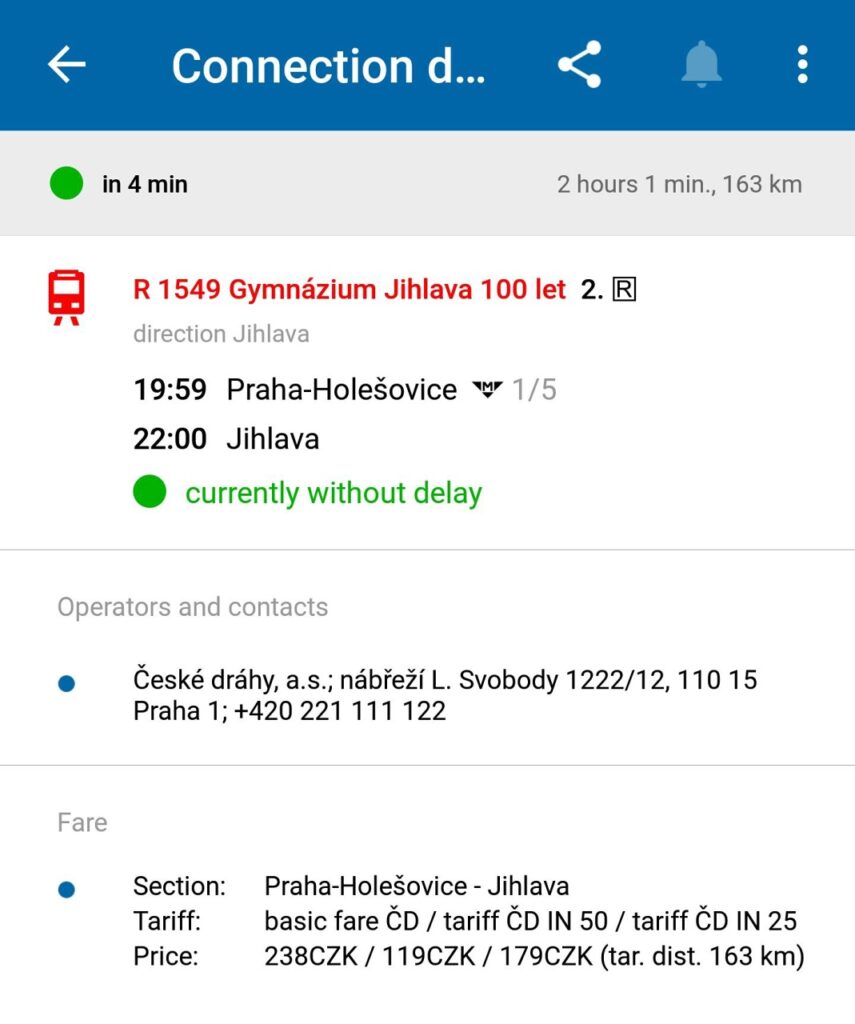Tap the reservation R symbol
The height and width of the screenshot is (1024, 855).
pyautogui.click(x=624, y=290)
